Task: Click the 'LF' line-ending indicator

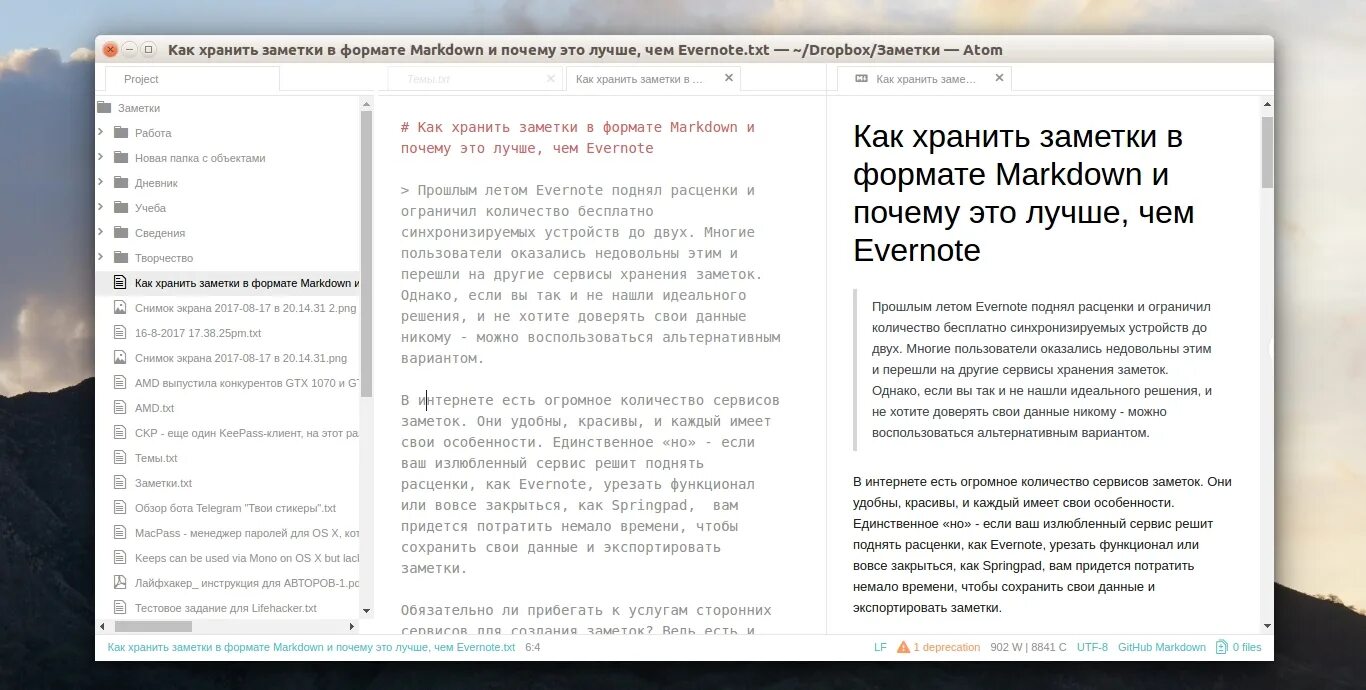Action: click(x=880, y=647)
